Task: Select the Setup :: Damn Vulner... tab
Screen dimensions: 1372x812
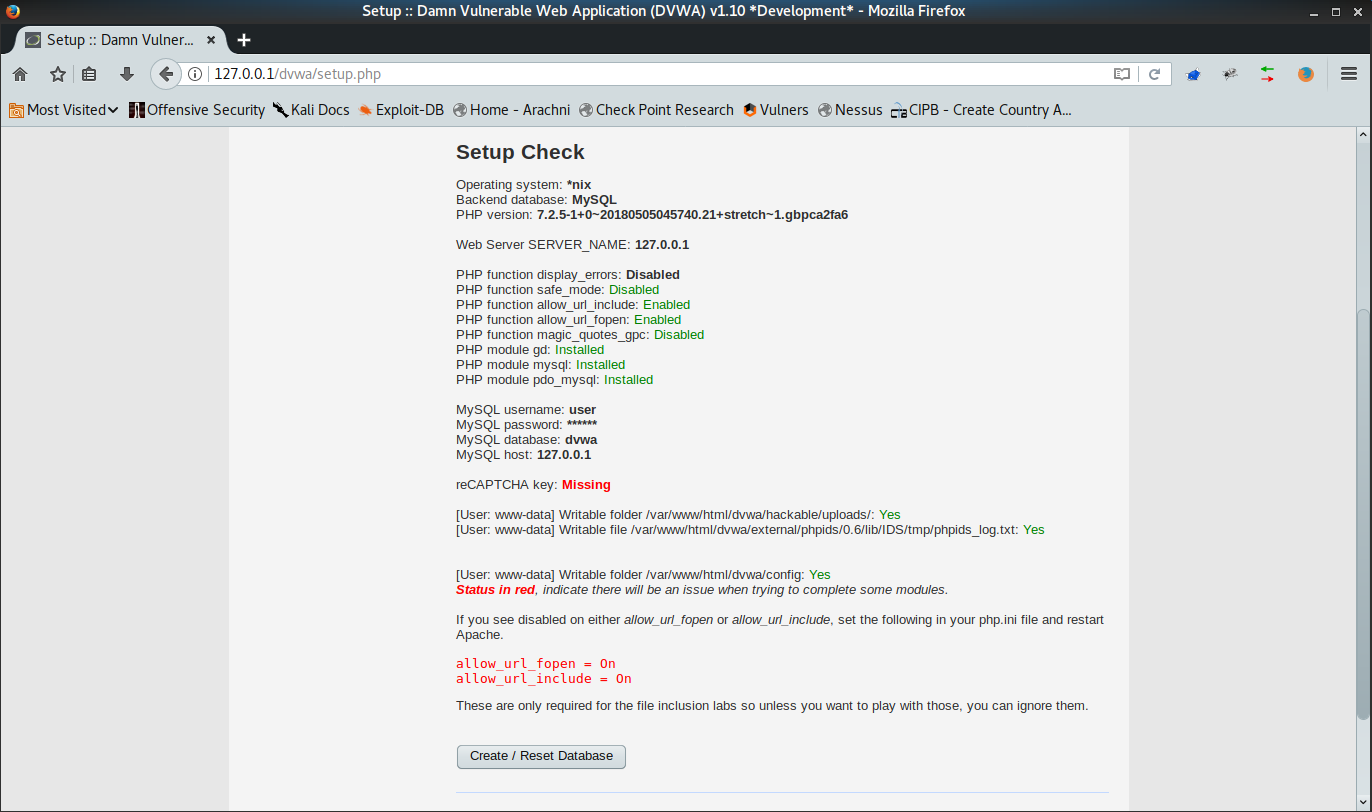Action: pyautogui.click(x=122, y=40)
